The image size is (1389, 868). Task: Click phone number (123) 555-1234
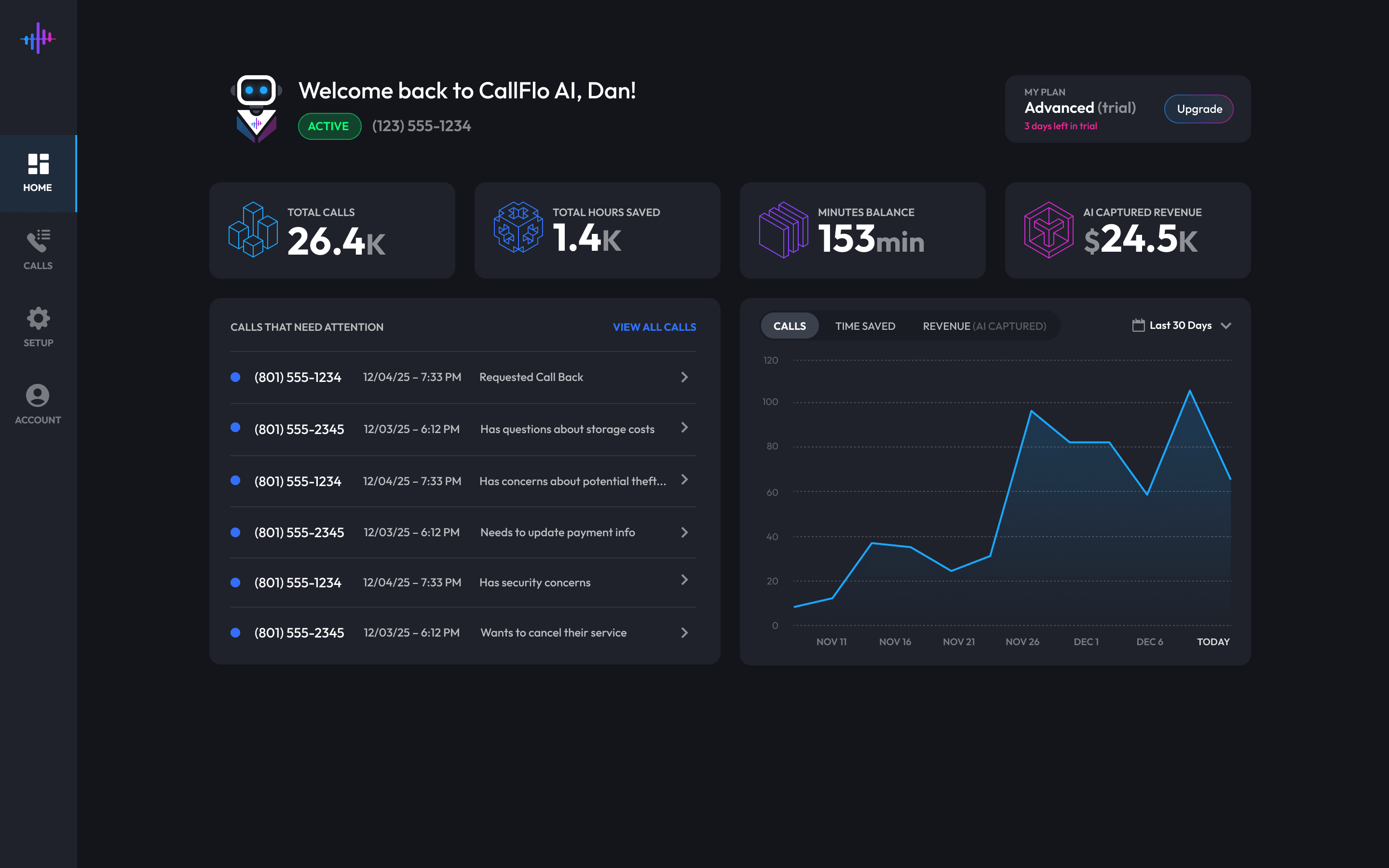click(422, 126)
